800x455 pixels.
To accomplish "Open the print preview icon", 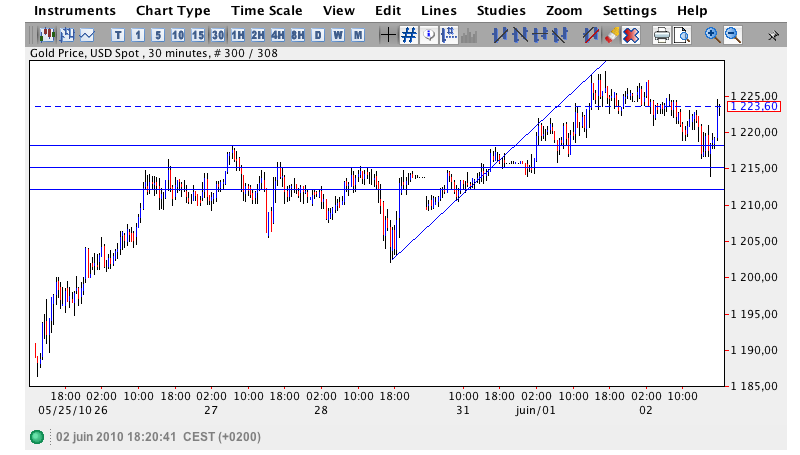I will click(682, 35).
